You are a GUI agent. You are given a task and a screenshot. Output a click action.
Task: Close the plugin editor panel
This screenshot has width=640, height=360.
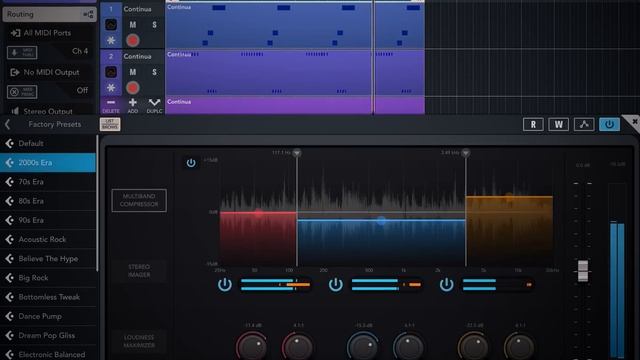[634, 122]
